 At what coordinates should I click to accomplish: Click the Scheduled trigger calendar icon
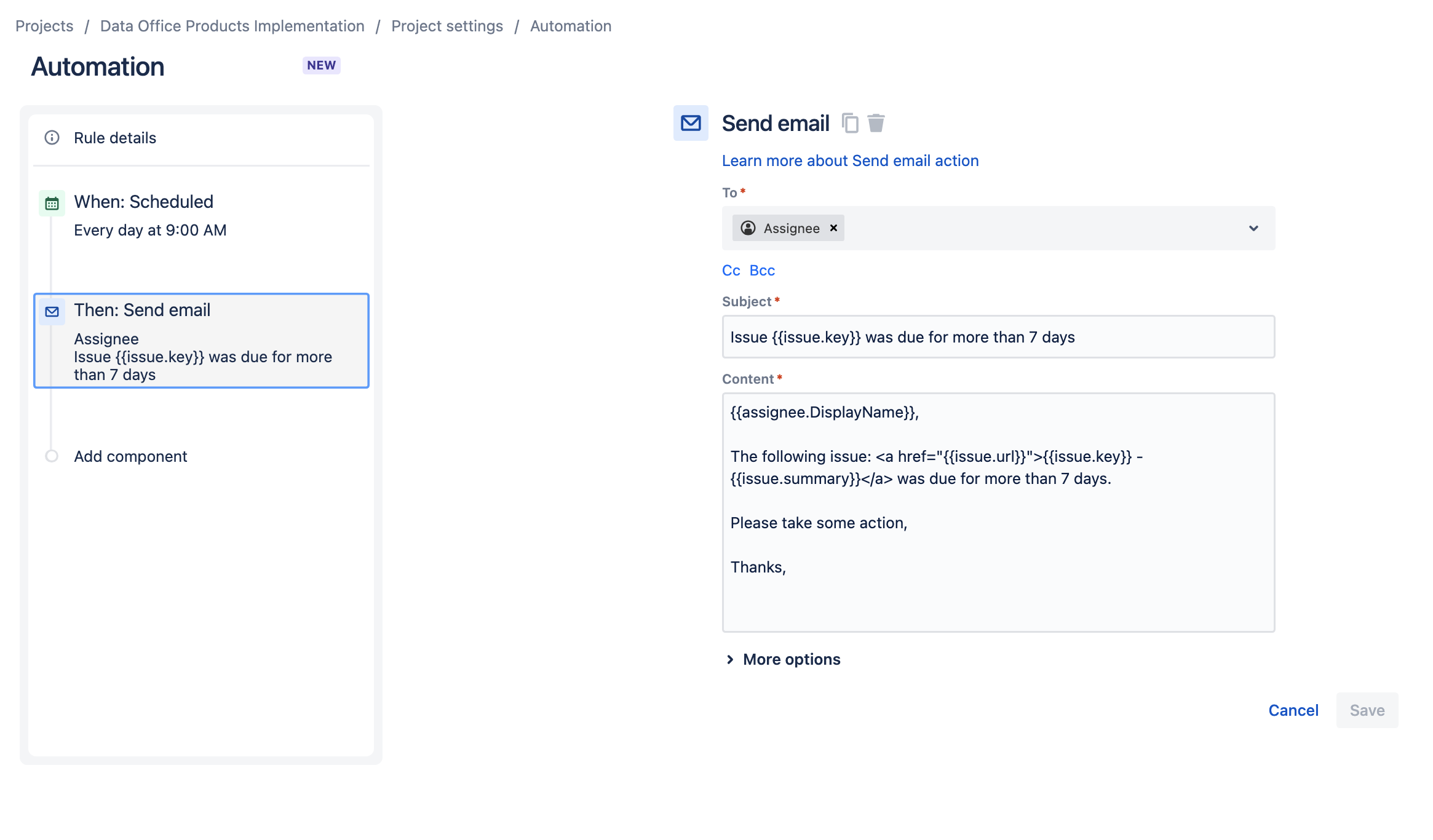tap(52, 204)
